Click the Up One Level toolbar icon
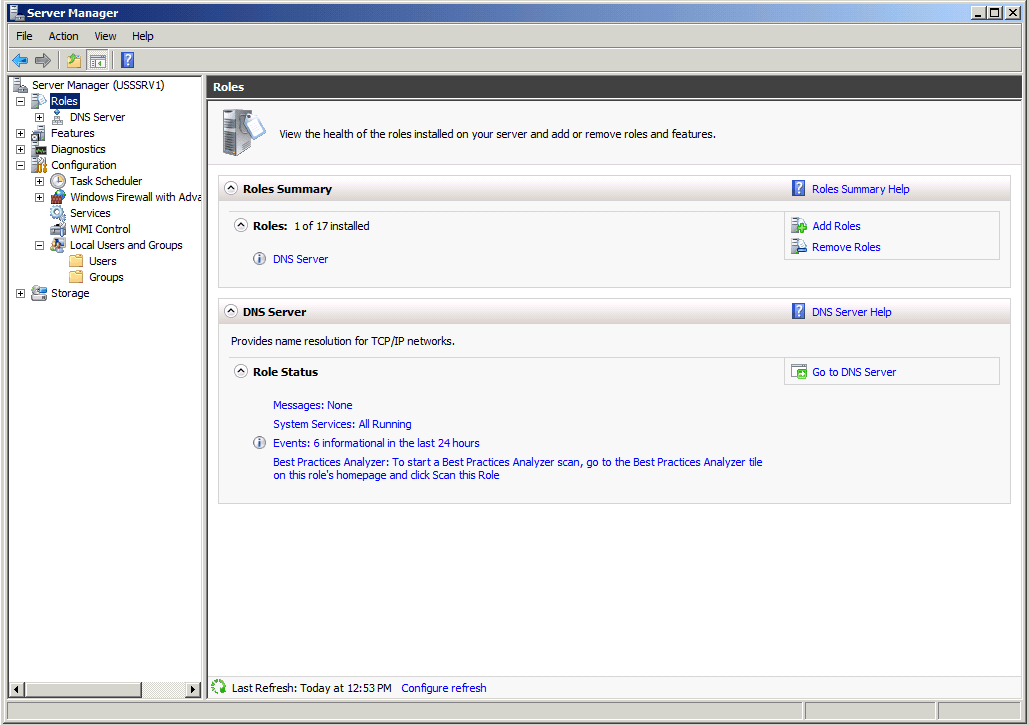Viewport: 1029px width, 725px height. [74, 61]
